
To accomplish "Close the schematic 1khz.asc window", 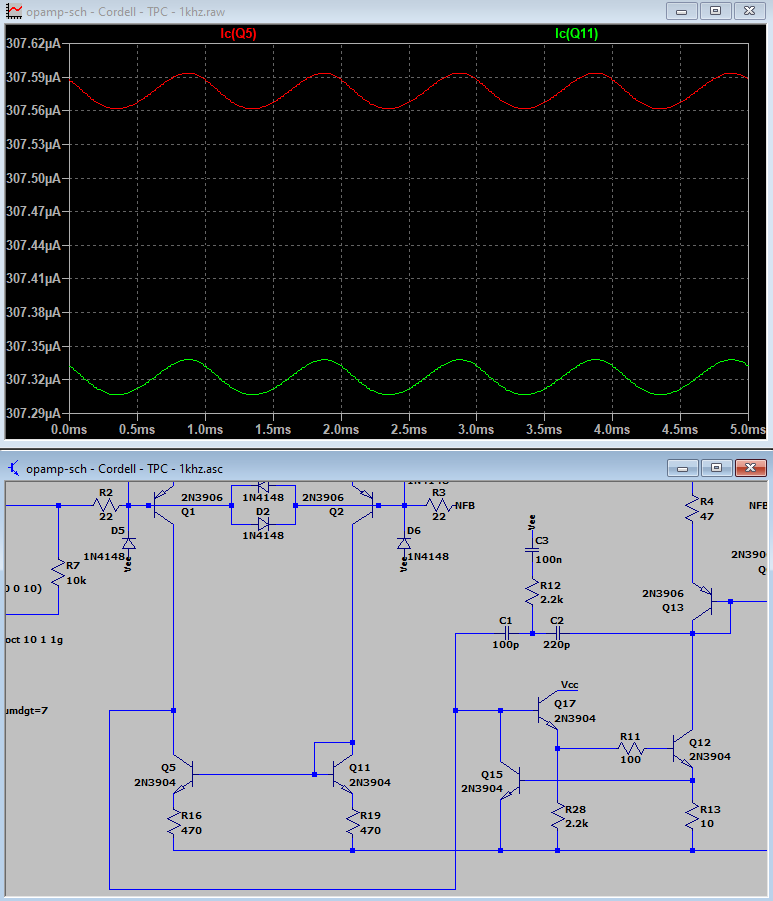I will tap(750, 468).
